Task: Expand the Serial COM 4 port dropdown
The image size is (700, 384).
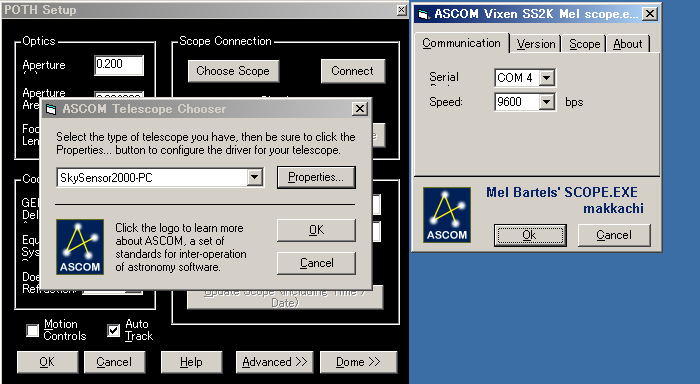Action: (547, 78)
